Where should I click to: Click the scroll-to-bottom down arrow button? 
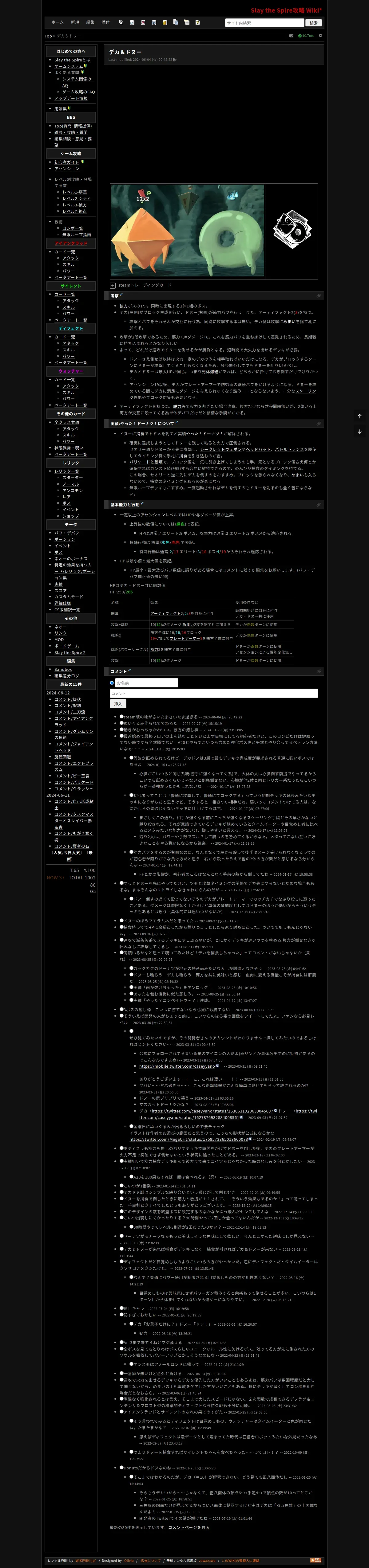359,432
